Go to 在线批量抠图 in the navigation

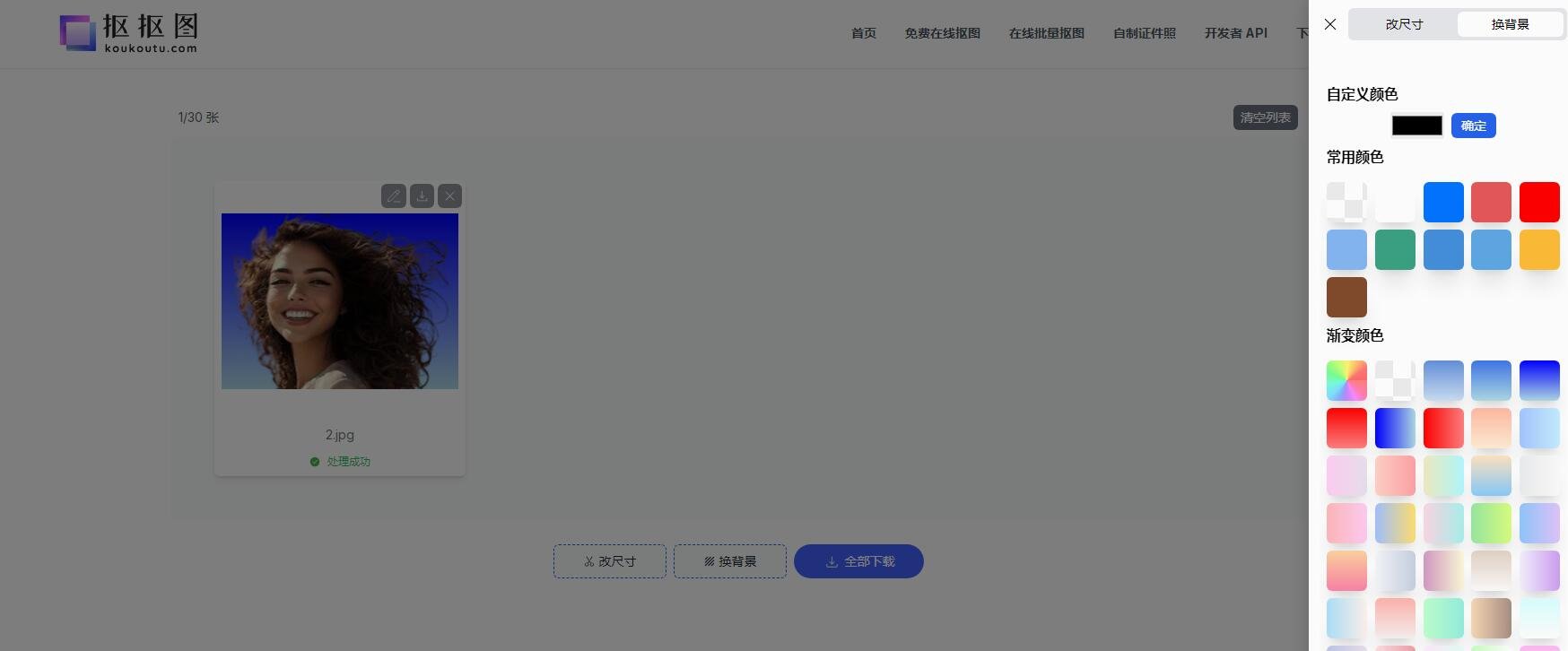coord(1046,33)
